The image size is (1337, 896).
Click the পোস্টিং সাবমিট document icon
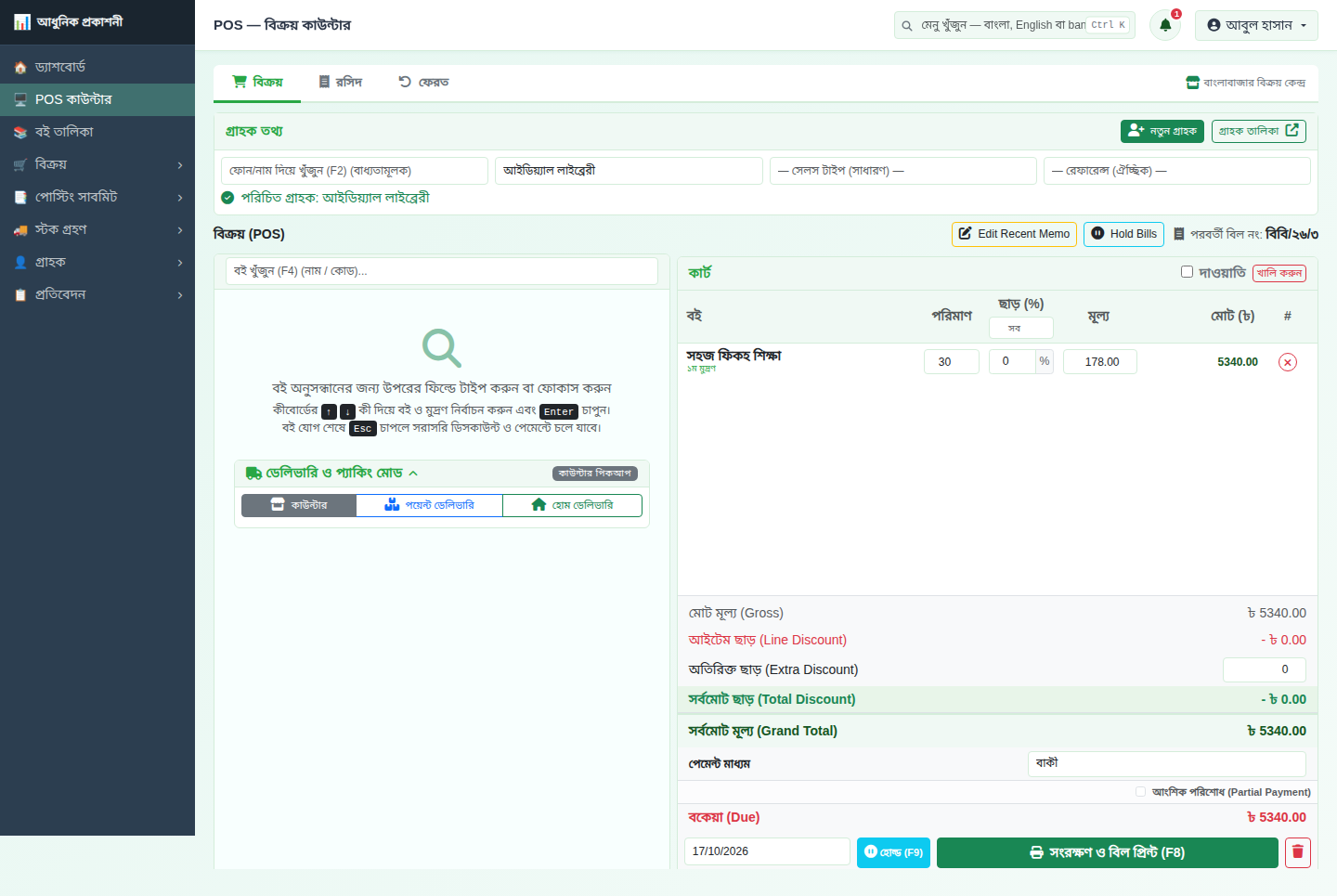(20, 198)
